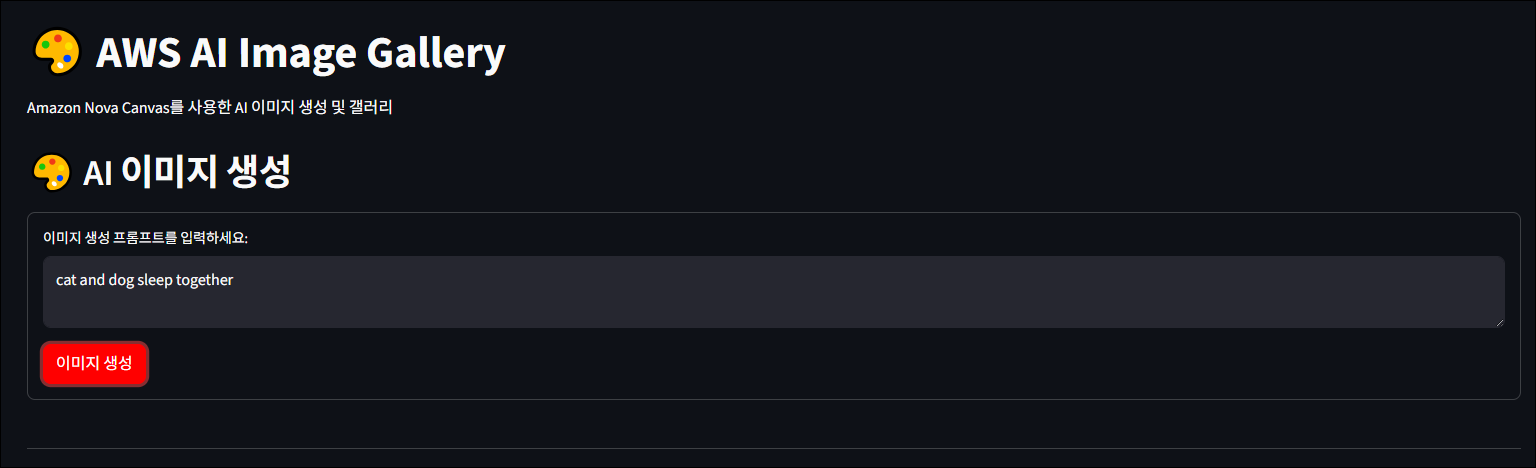The image size is (1536, 468).
Task: Click the palette emoji beside AWS AI Image Gallery
Action: click(56, 51)
